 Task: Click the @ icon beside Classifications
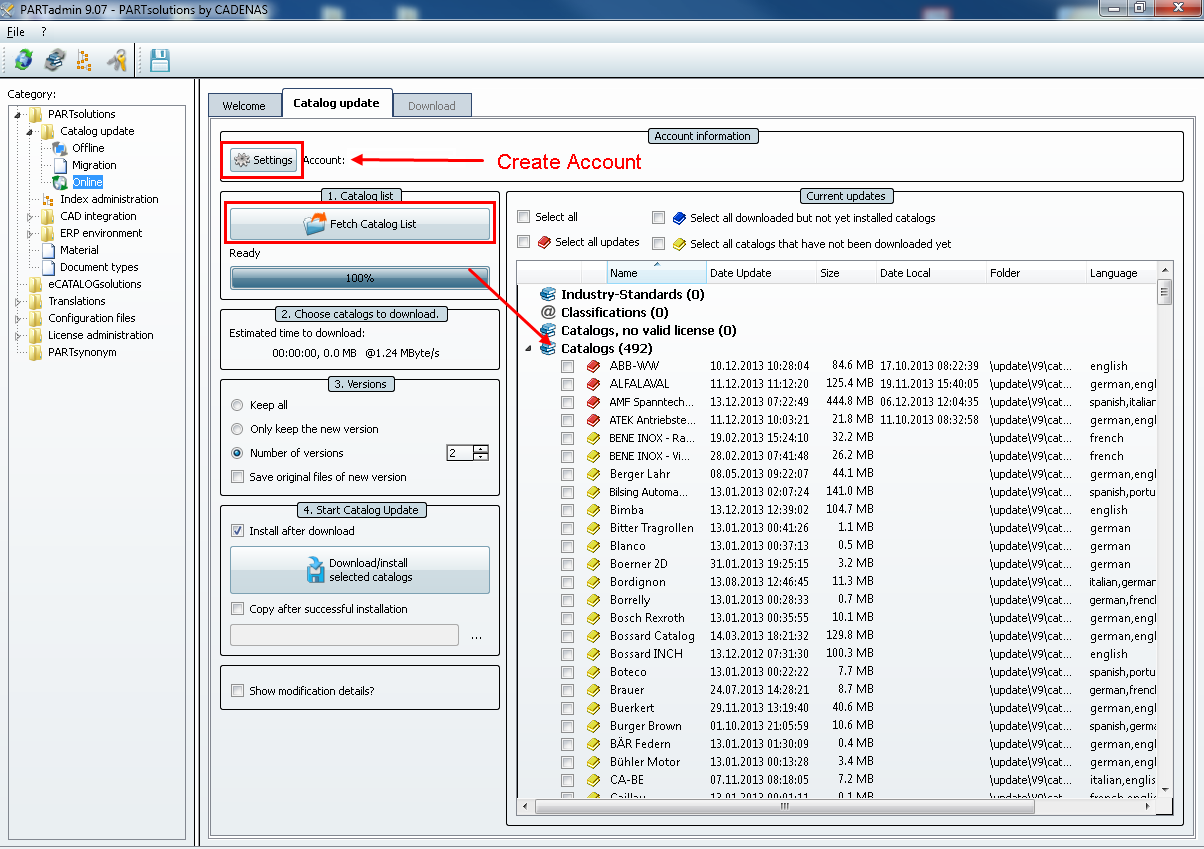click(x=547, y=313)
